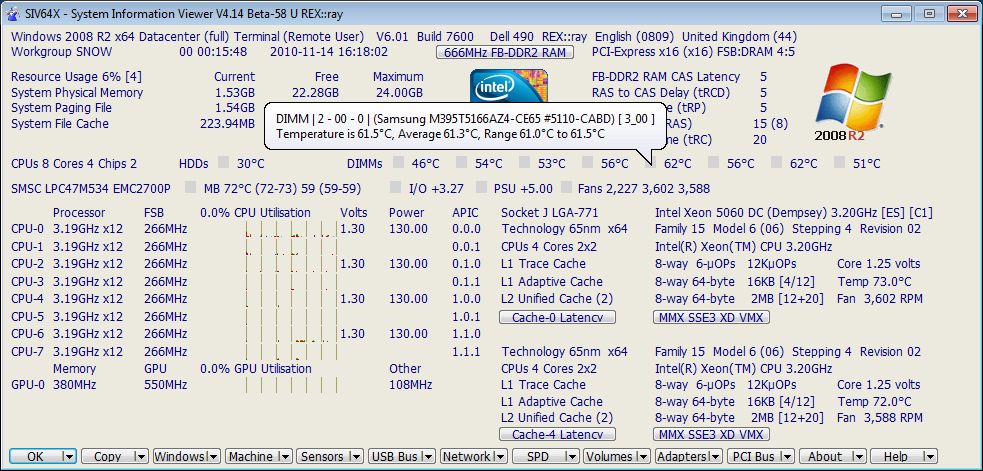Viewport: 983px width, 471px height.
Task: Click the DIMM indicator square beside 53°C
Action: [x=525, y=163]
